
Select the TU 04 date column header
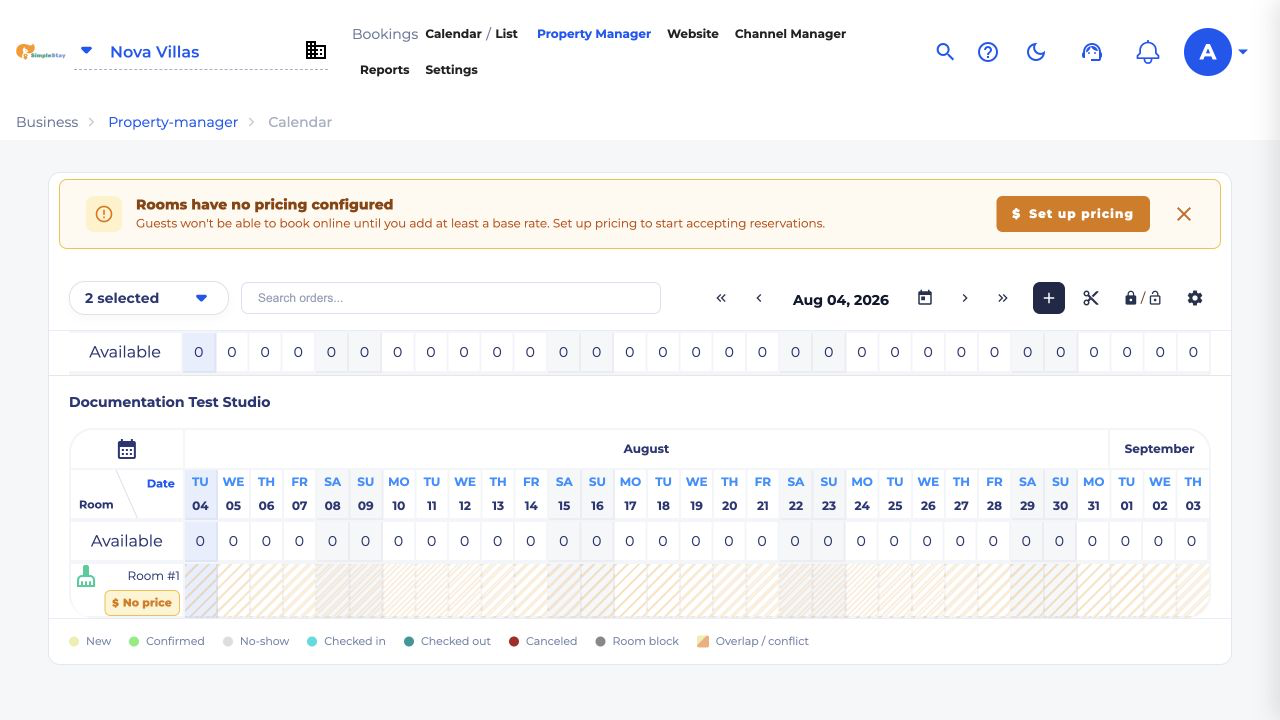coord(200,494)
